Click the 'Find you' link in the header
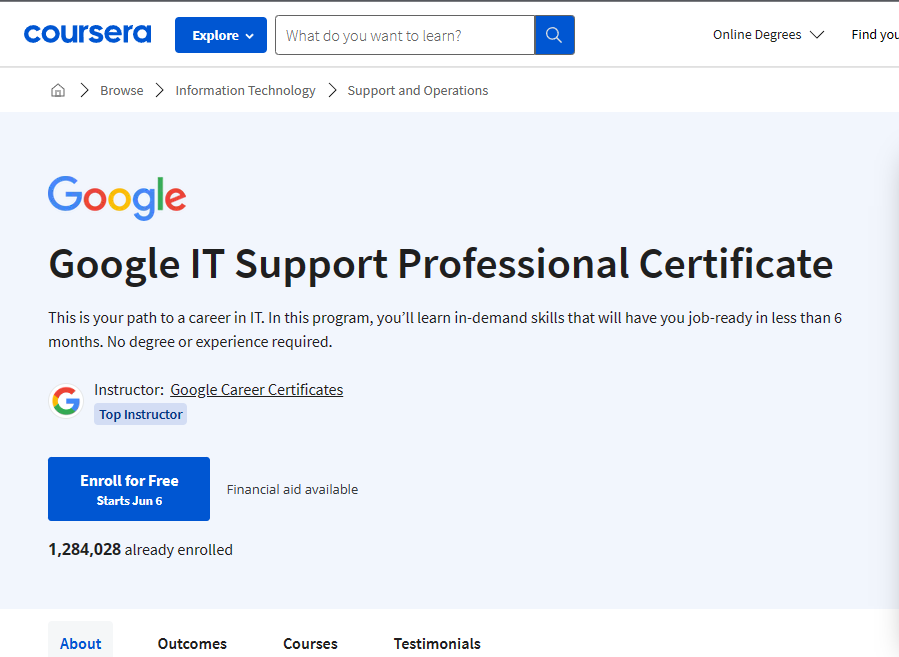This screenshot has height=657, width=899. (875, 35)
